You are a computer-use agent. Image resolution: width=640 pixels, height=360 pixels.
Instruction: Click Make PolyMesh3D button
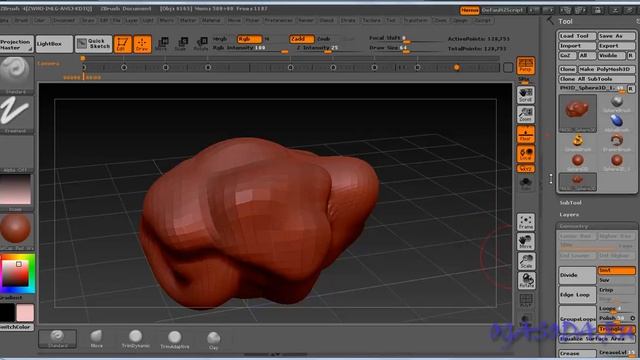[607, 69]
